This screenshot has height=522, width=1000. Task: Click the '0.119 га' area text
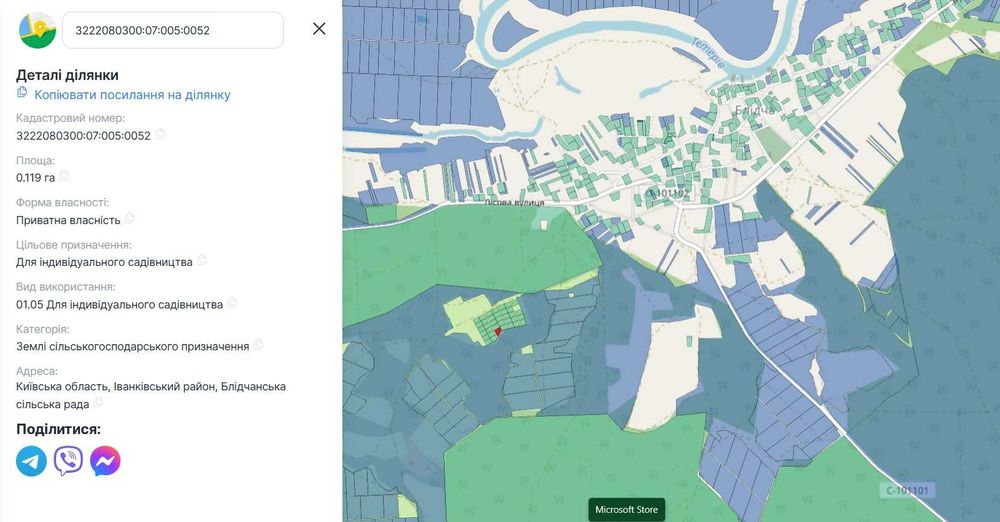[x=36, y=177]
